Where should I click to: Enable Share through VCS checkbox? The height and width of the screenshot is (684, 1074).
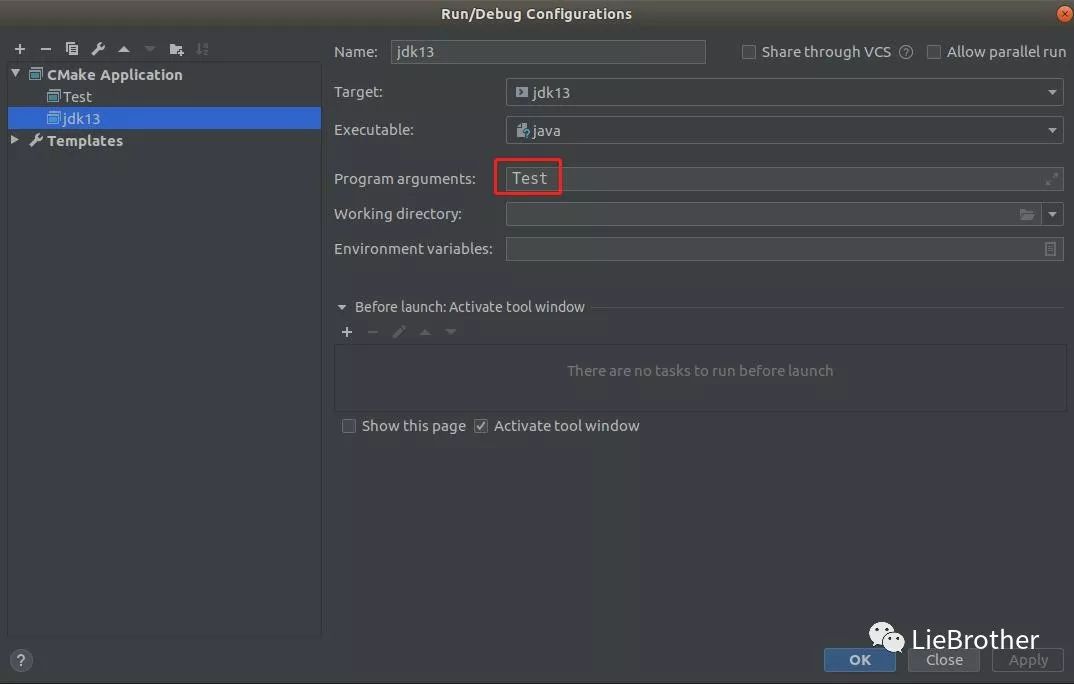(x=749, y=52)
